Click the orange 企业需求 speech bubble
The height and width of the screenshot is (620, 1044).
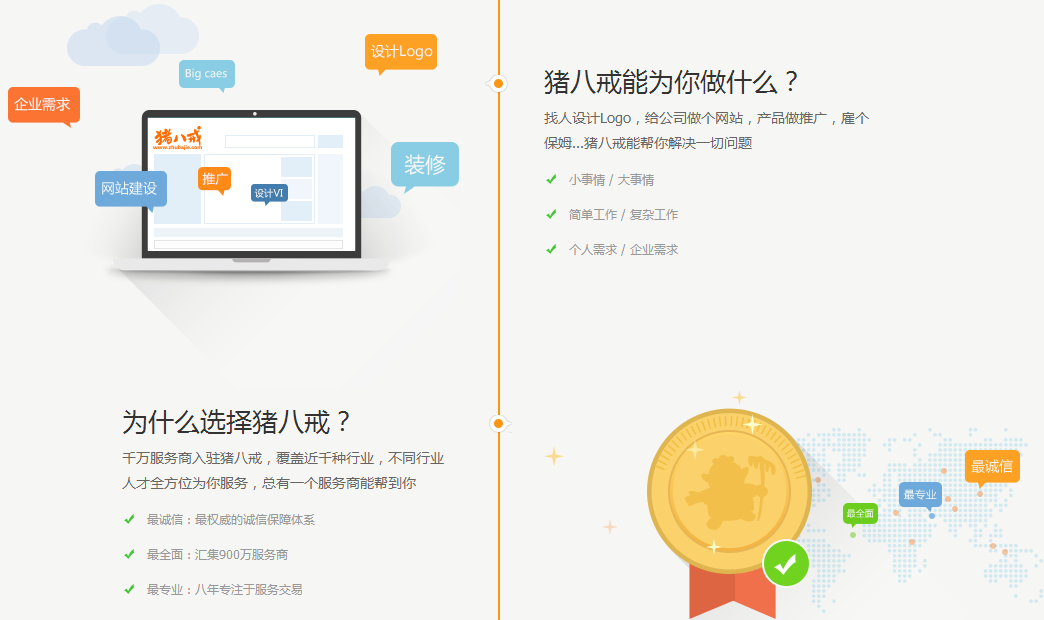tap(44, 105)
